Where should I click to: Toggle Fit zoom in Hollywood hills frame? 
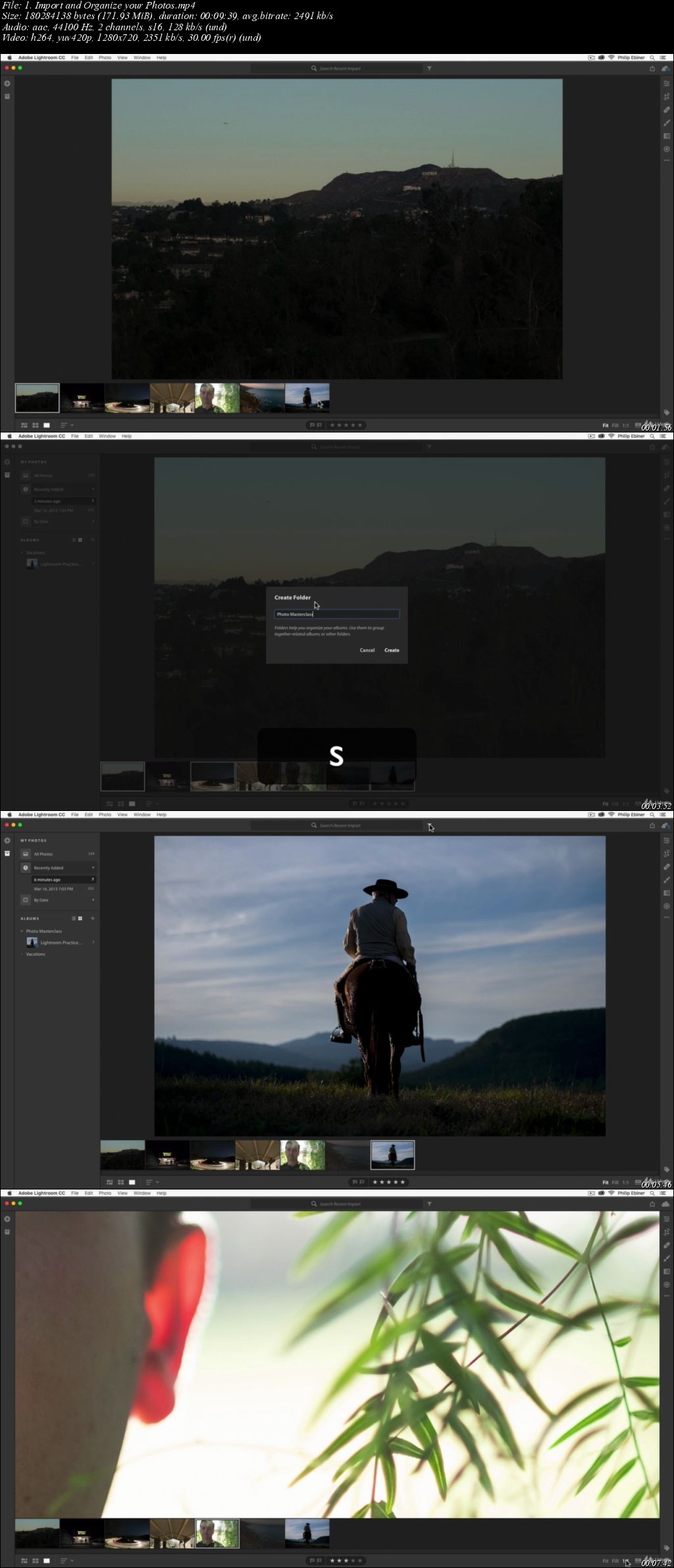pyautogui.click(x=606, y=426)
